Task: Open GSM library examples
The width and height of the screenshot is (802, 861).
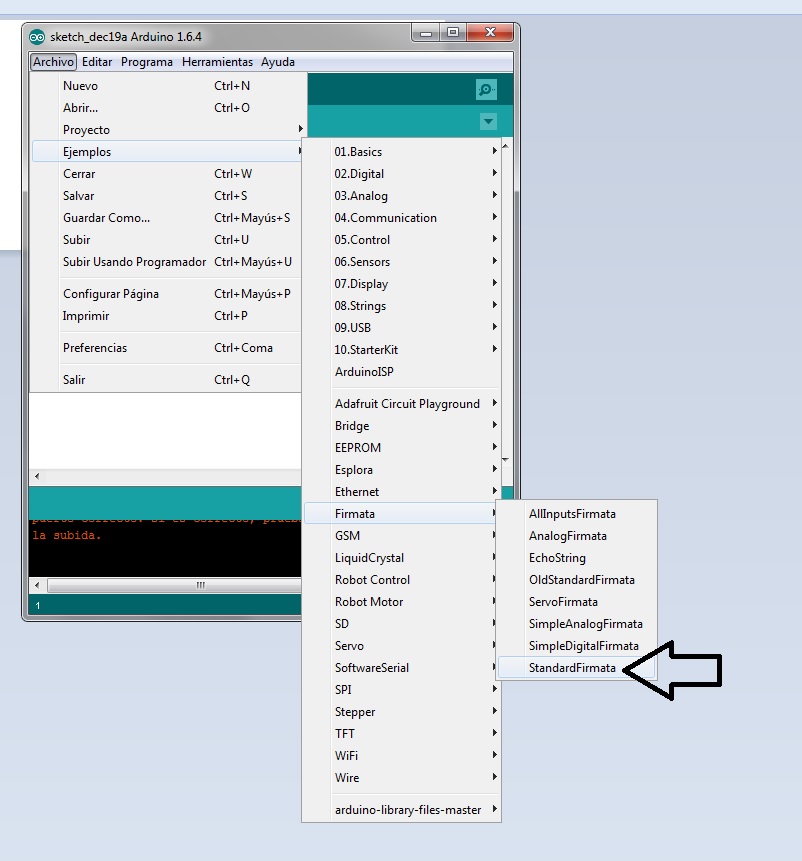Action: tap(401, 535)
